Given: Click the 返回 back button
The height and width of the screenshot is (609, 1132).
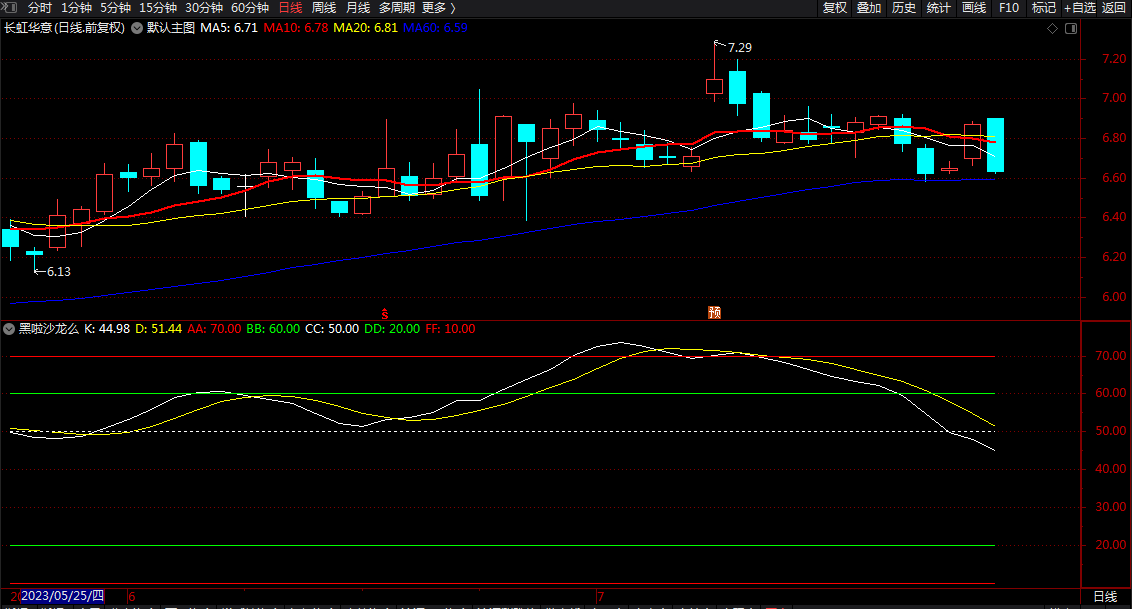Looking at the screenshot, I should pyautogui.click(x=1114, y=7).
